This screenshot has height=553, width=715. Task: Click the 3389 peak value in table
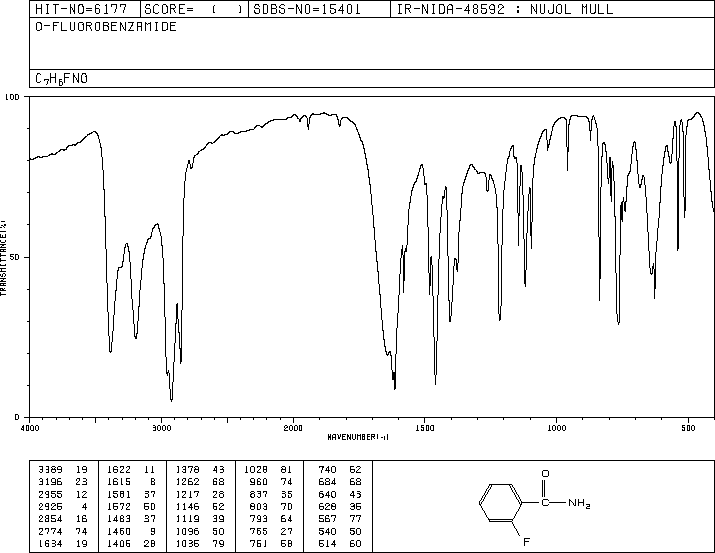(x=50, y=469)
